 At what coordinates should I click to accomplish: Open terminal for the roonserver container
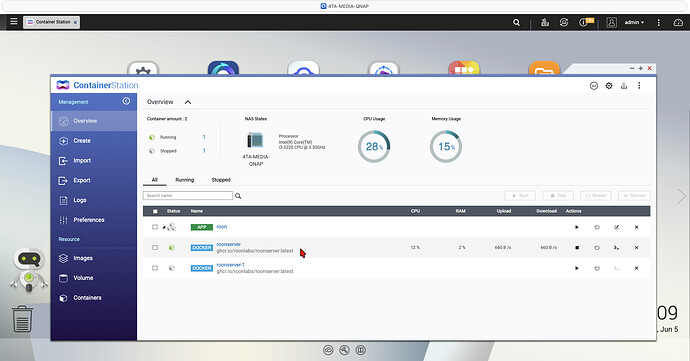(x=617, y=247)
